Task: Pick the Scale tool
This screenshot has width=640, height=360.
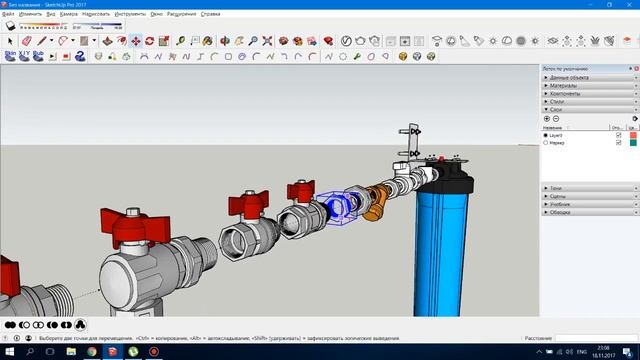Action: coord(164,41)
